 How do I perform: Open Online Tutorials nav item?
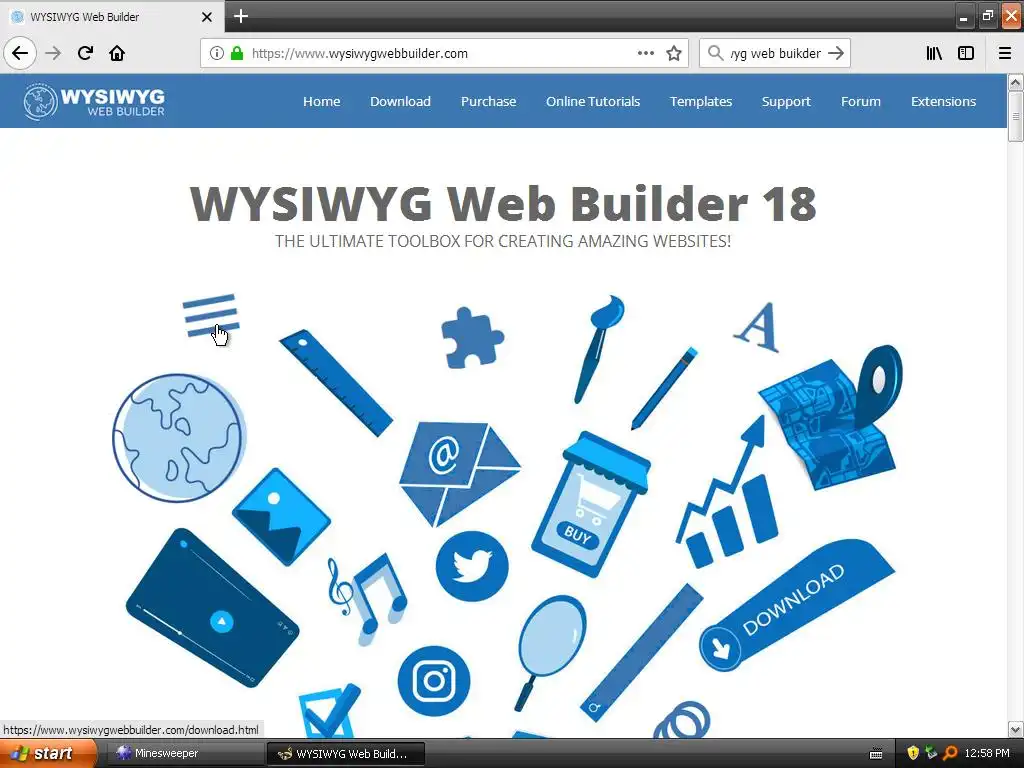click(593, 101)
